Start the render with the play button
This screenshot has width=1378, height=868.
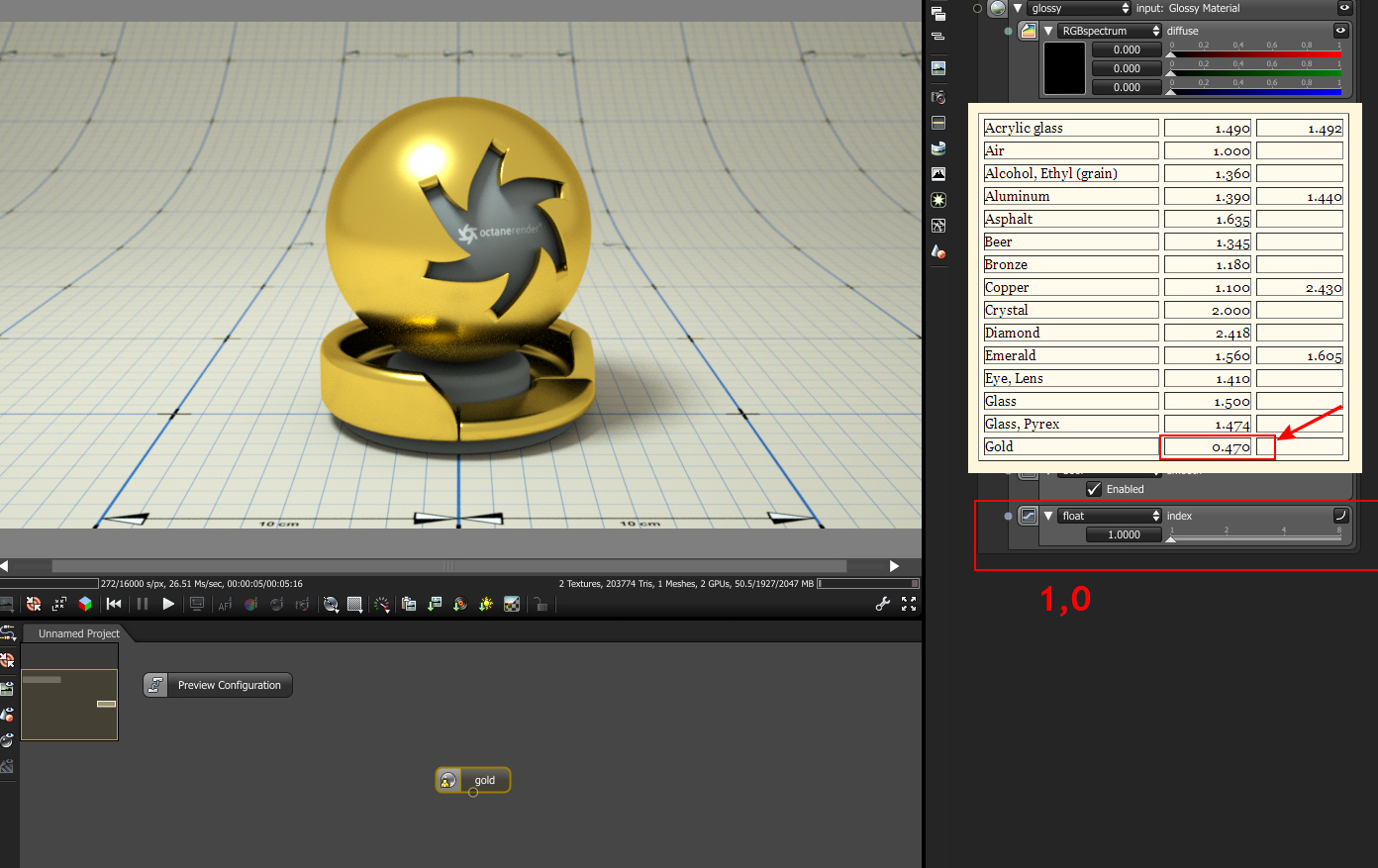click(x=168, y=604)
